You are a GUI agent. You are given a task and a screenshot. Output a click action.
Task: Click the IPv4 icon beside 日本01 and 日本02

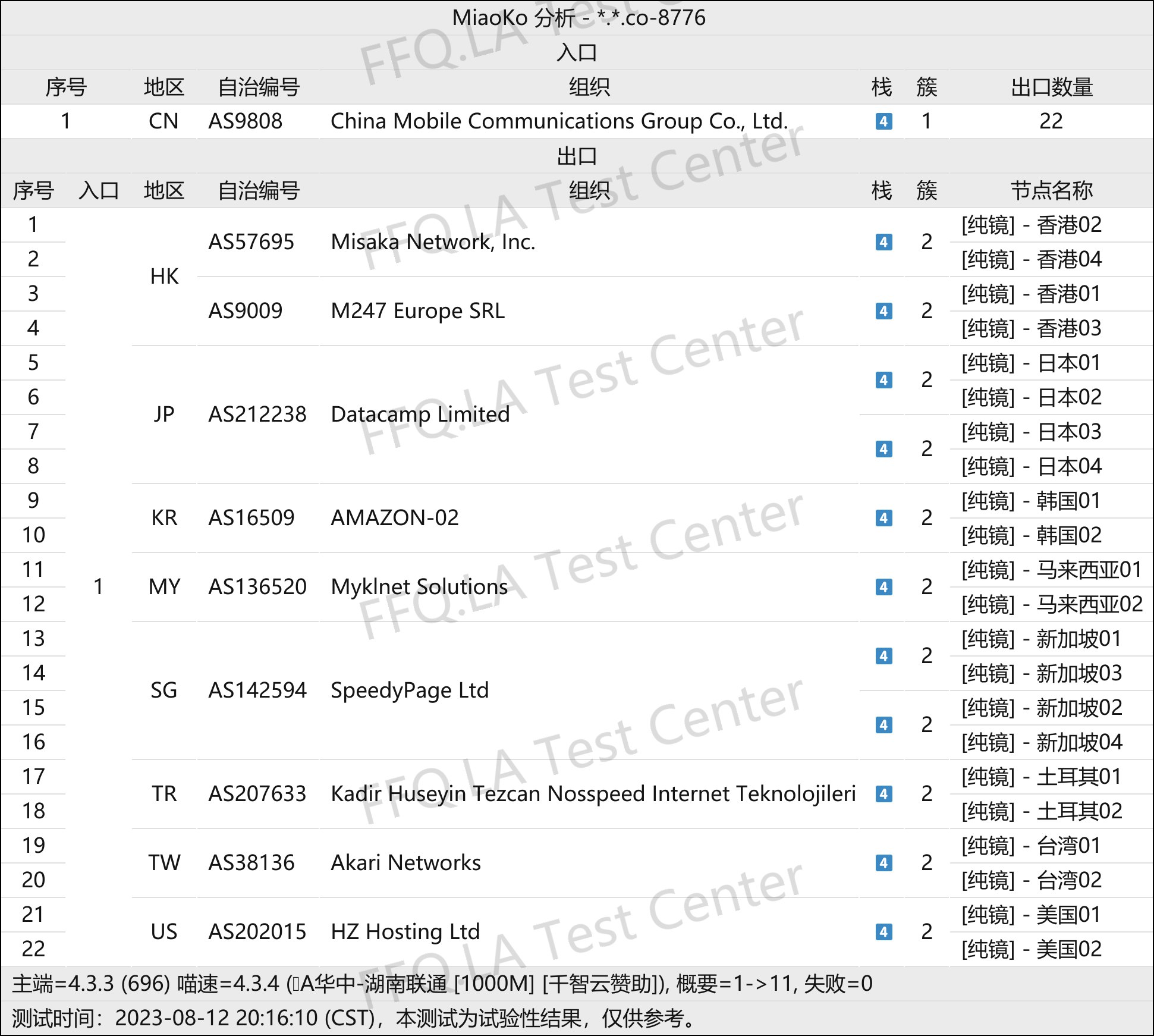[x=883, y=380]
